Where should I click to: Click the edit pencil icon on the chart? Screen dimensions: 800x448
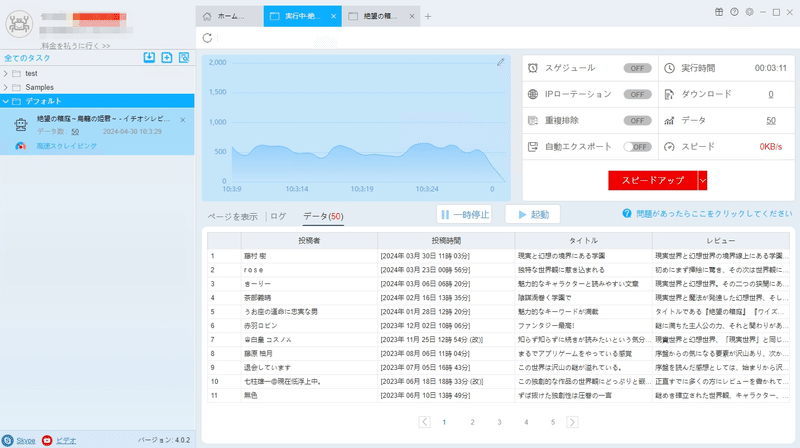click(501, 62)
